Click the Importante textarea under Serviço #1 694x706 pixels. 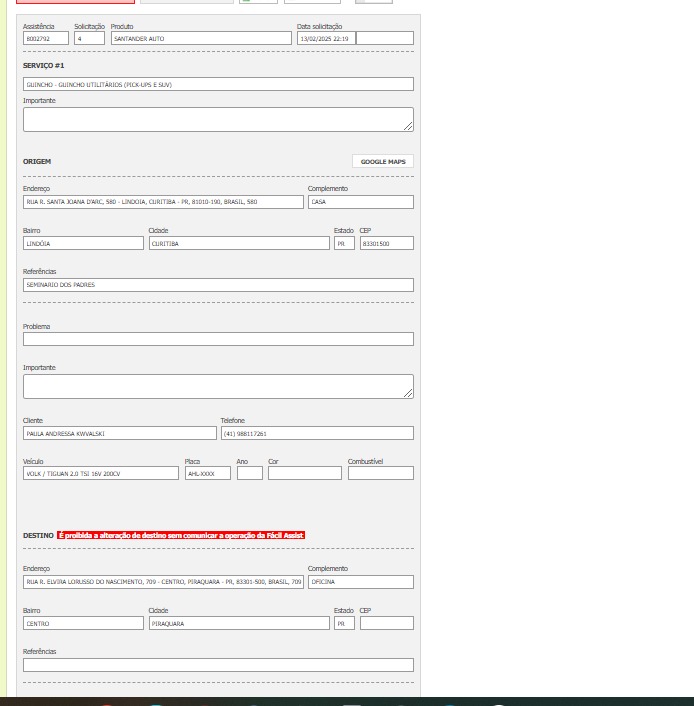218,119
